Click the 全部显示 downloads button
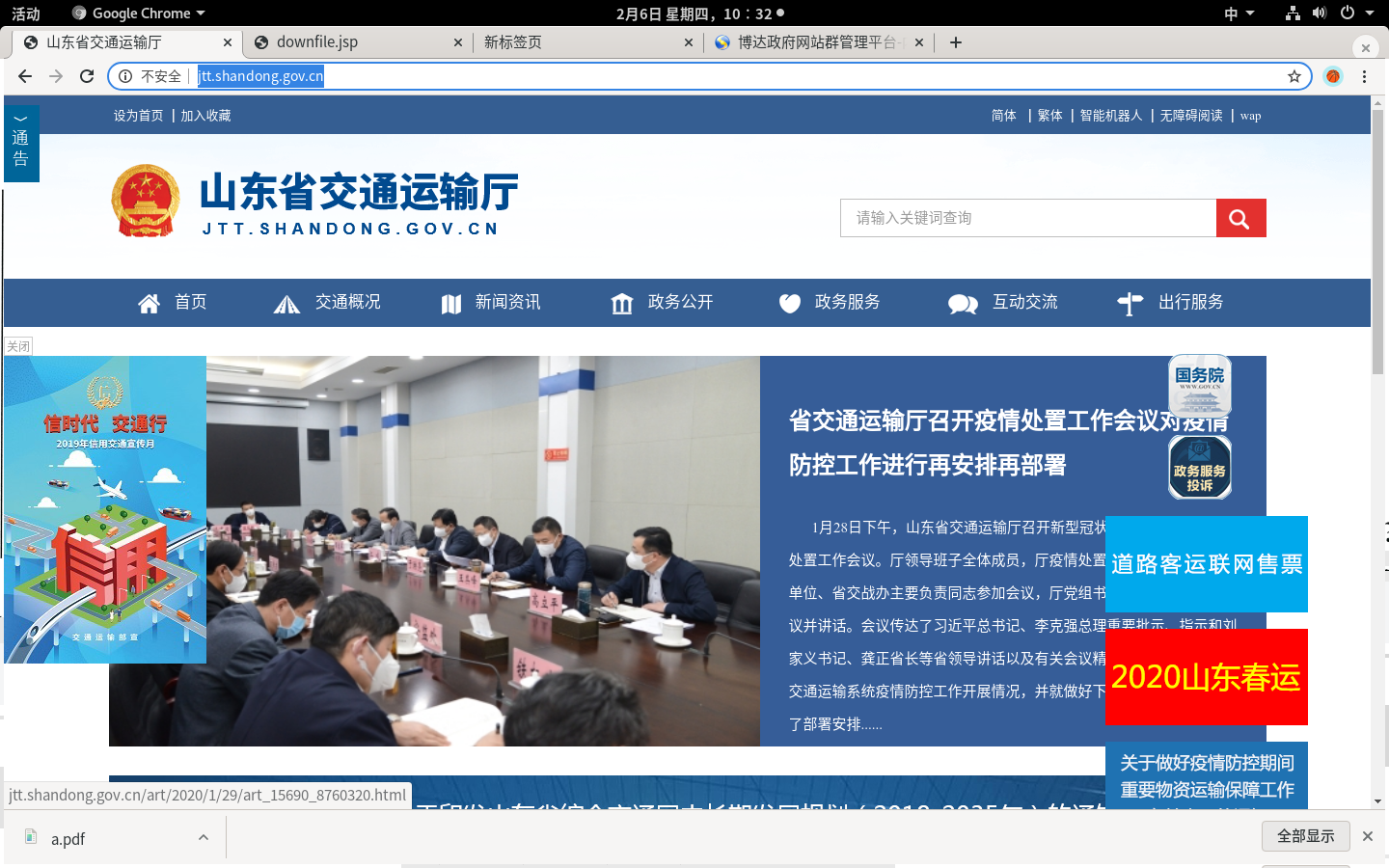1389x868 pixels. tap(1305, 836)
